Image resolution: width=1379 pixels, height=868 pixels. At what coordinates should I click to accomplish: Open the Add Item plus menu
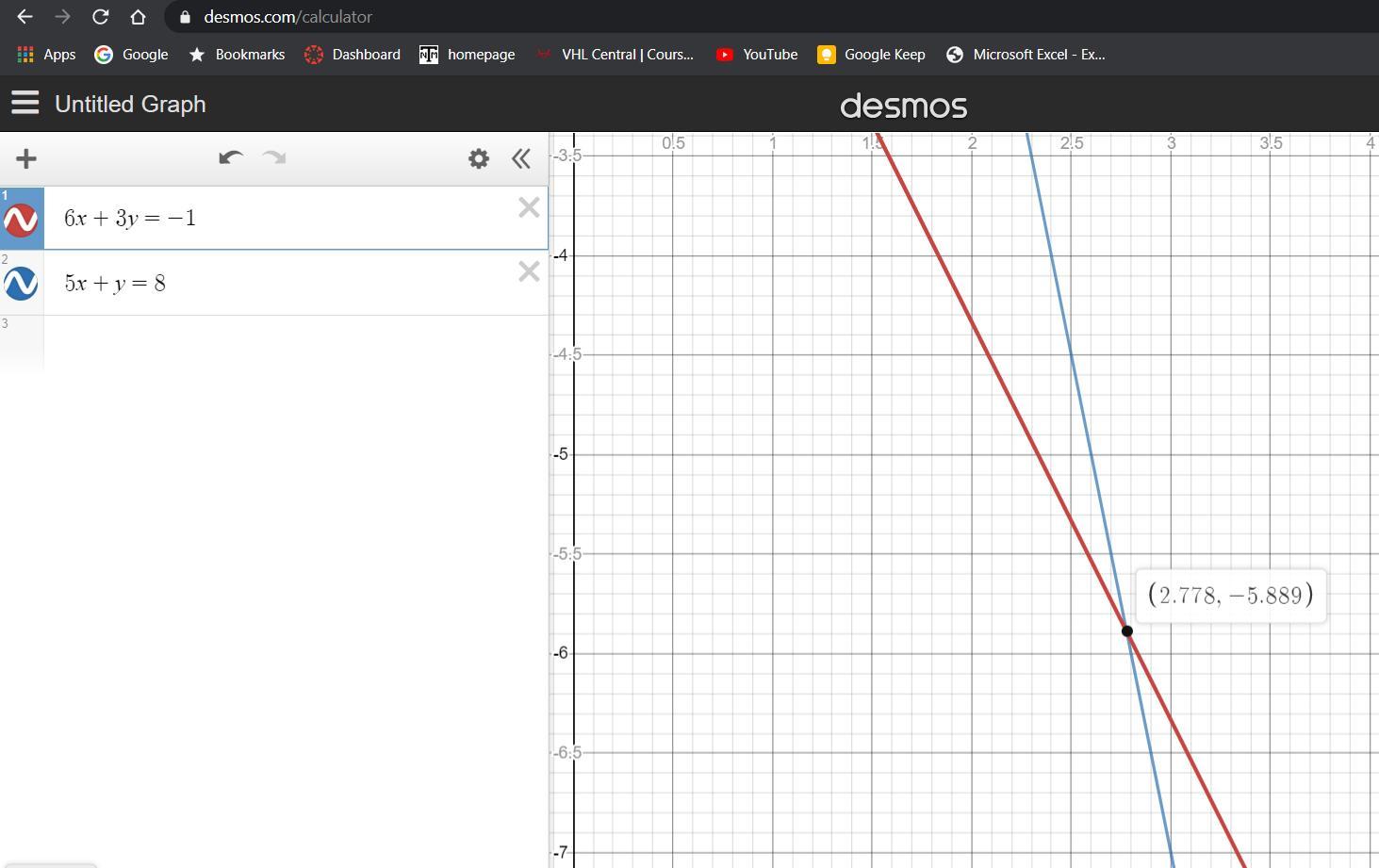click(26, 158)
